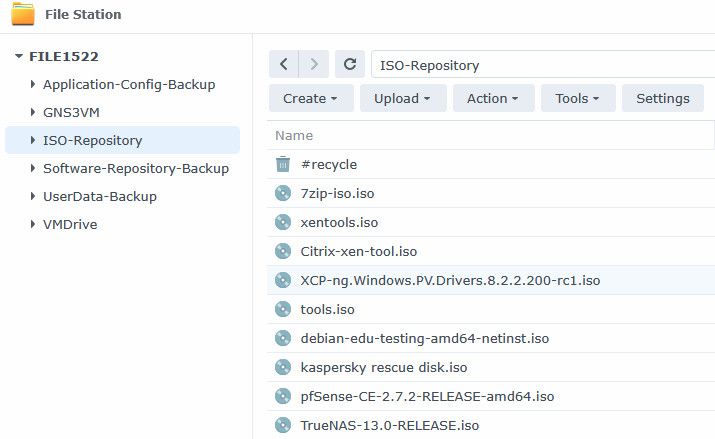Click the disc icon next to 7zip-iso.iso
This screenshot has width=715, height=439.
click(x=283, y=193)
